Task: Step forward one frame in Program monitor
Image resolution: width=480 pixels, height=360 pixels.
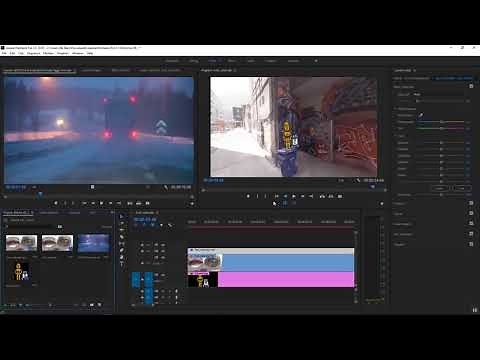Action: (302, 196)
